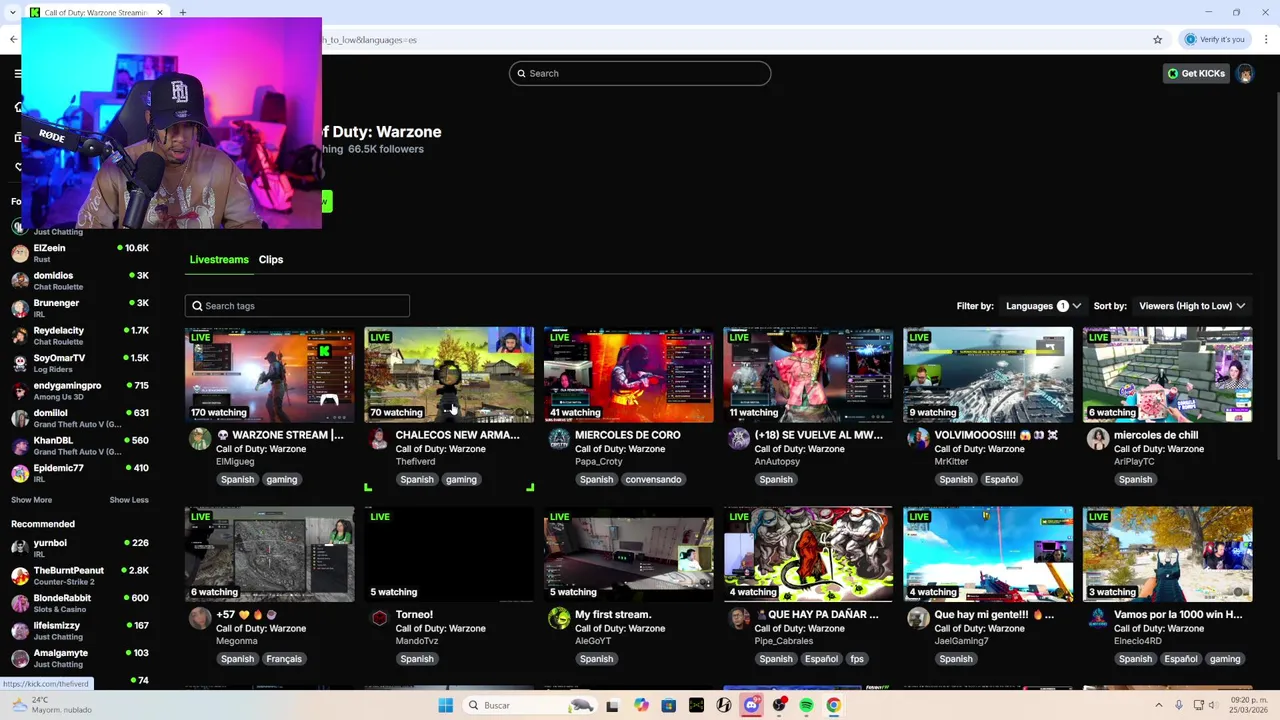
Task: Open a new Chrome tab with the plus
Action: coord(183,12)
